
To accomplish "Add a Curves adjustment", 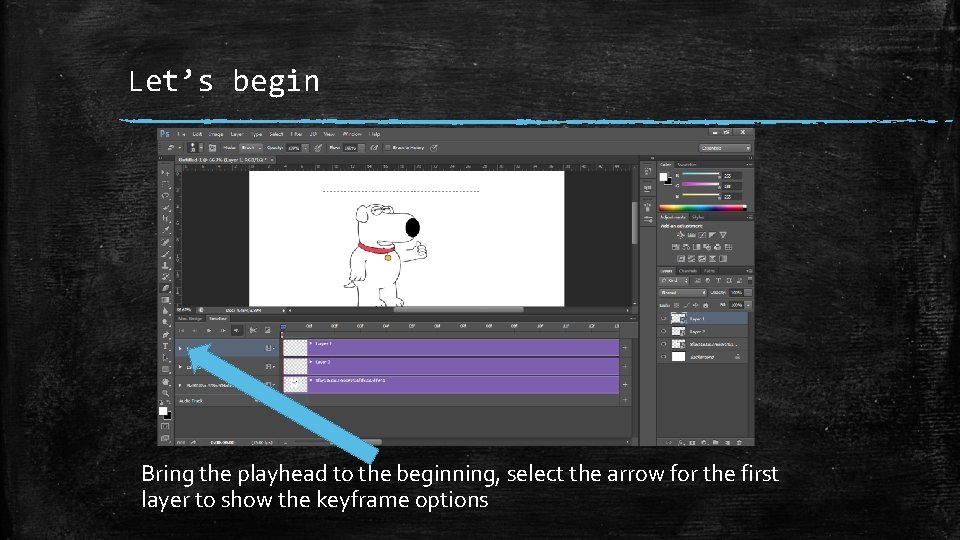I will [x=702, y=235].
